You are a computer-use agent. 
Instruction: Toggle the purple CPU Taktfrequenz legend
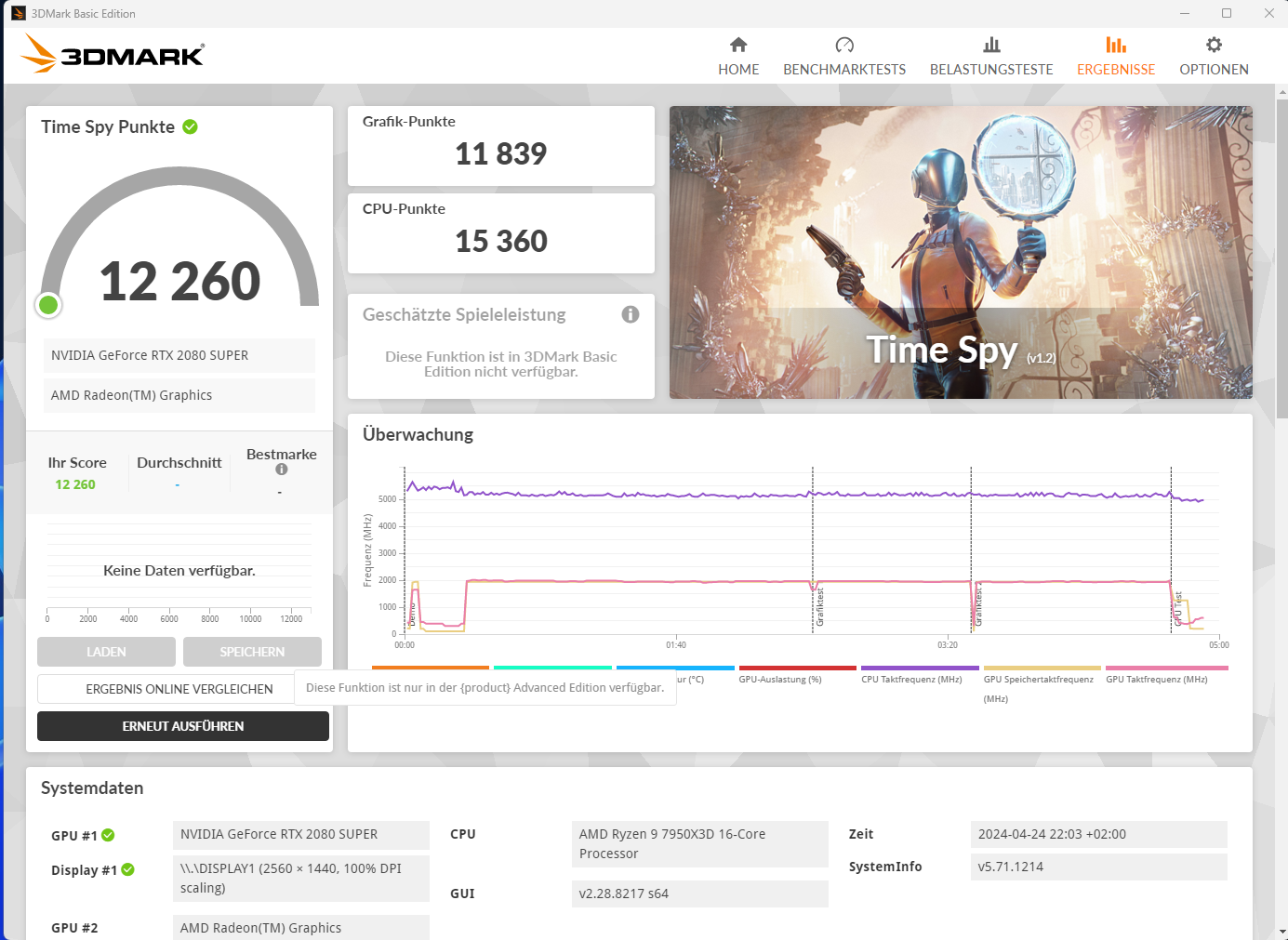920,673
